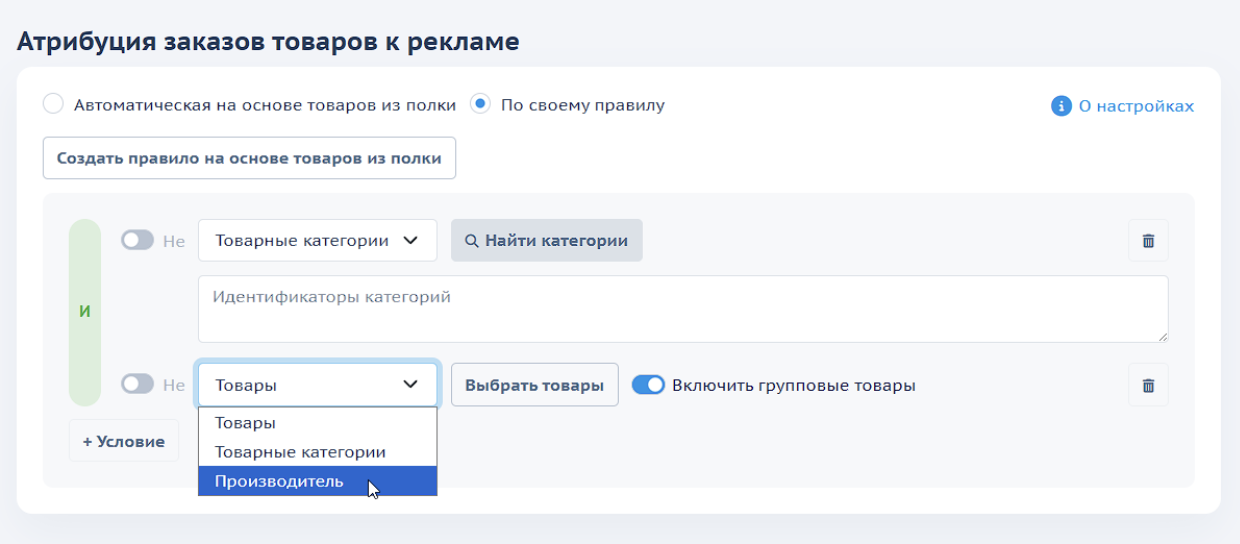Delete the category condition with trash icon
The image size is (1240, 544).
(x=1148, y=241)
